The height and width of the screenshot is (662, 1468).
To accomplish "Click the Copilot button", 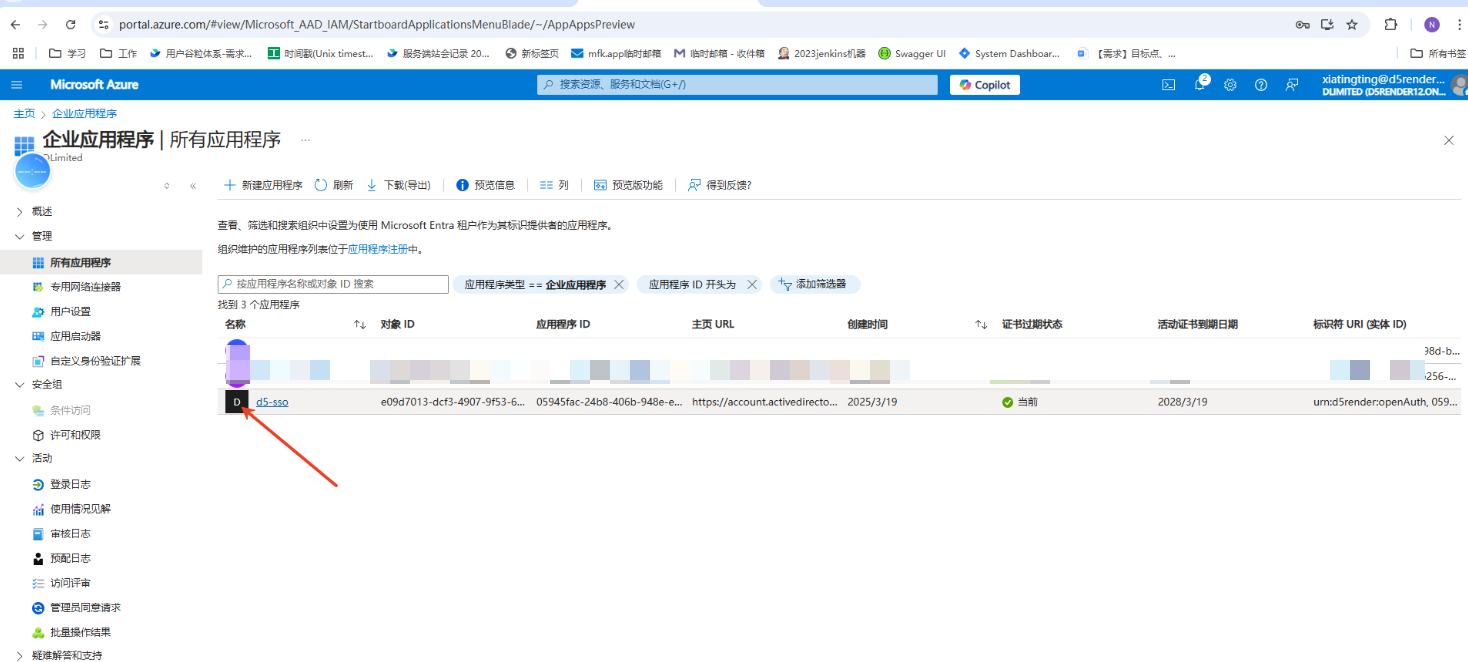I will 985,85.
